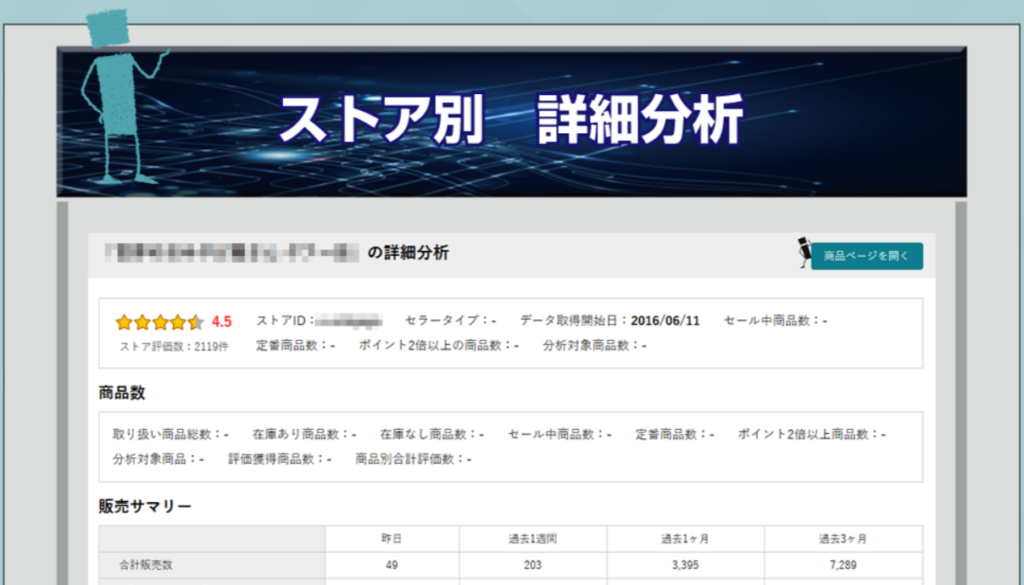Click the blurred store name title

232,253
